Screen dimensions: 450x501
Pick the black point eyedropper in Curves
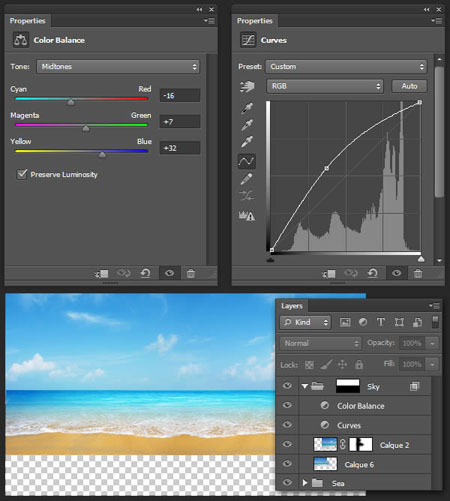tap(247, 108)
